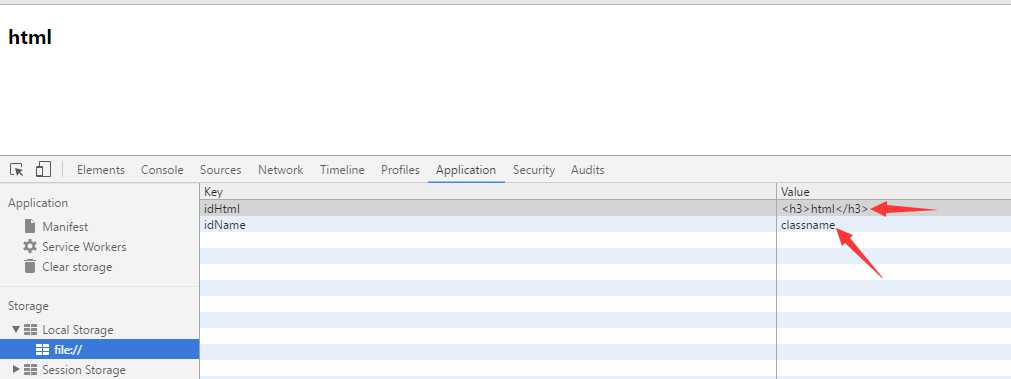Image resolution: width=1011 pixels, height=379 pixels.
Task: Activate the inspect element picker icon
Action: (x=17, y=170)
